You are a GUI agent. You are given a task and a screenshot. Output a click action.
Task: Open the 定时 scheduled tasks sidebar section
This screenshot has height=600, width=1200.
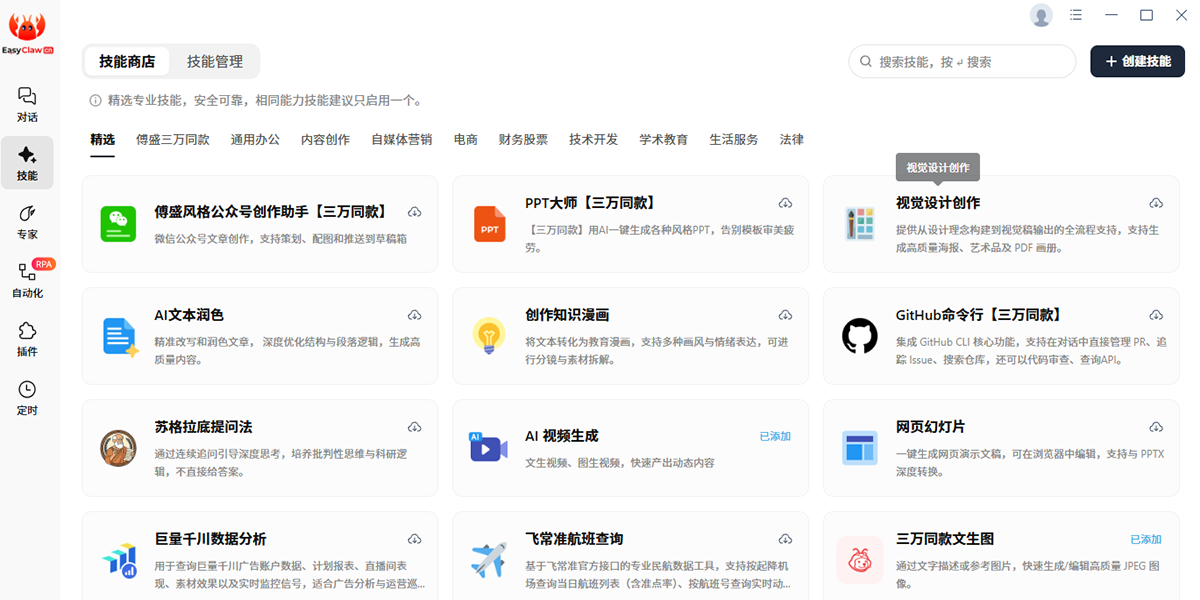27,398
